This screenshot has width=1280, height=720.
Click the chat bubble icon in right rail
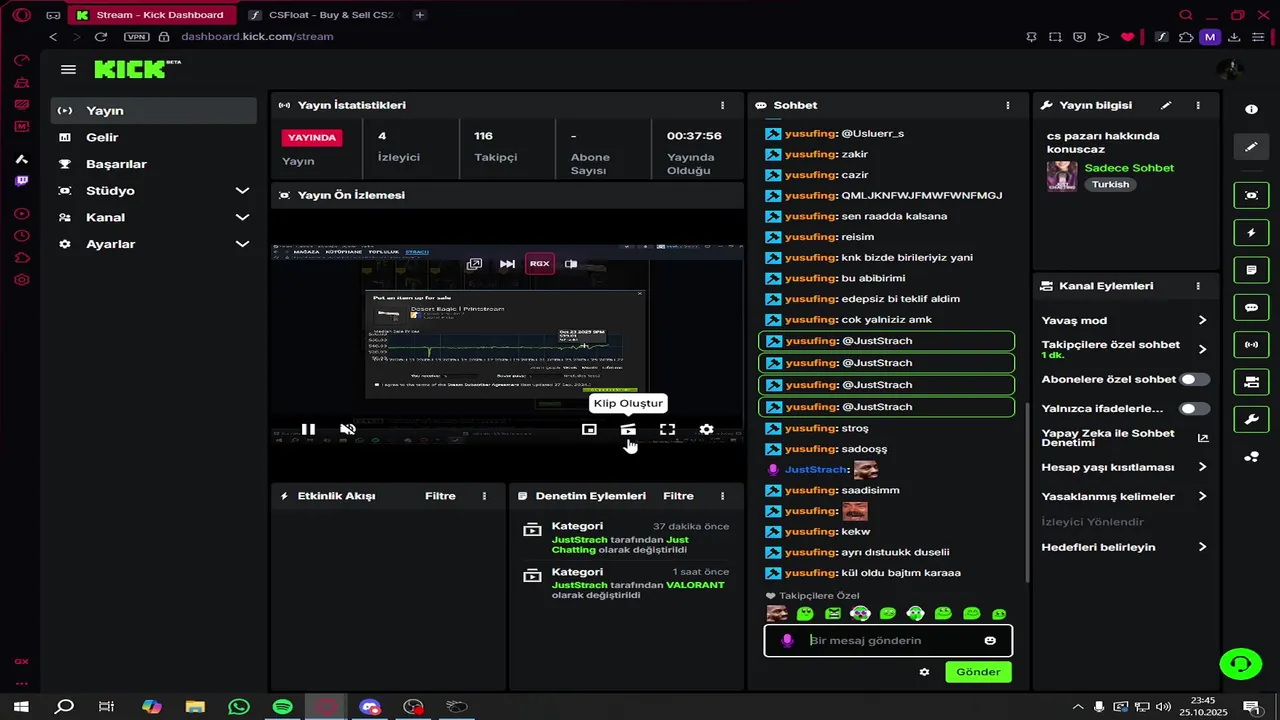(1251, 307)
